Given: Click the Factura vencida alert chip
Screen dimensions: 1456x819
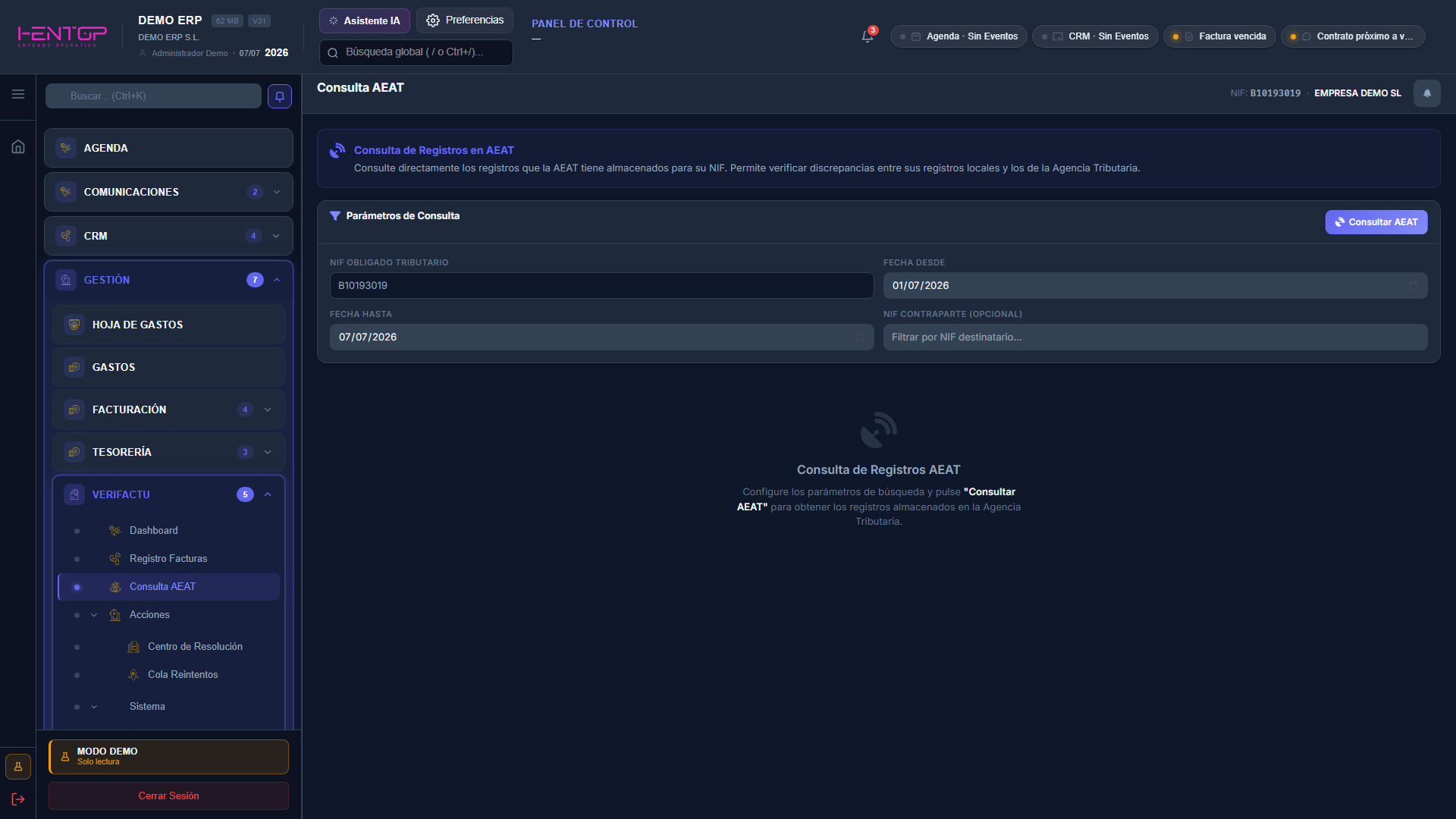Looking at the screenshot, I should [1219, 36].
